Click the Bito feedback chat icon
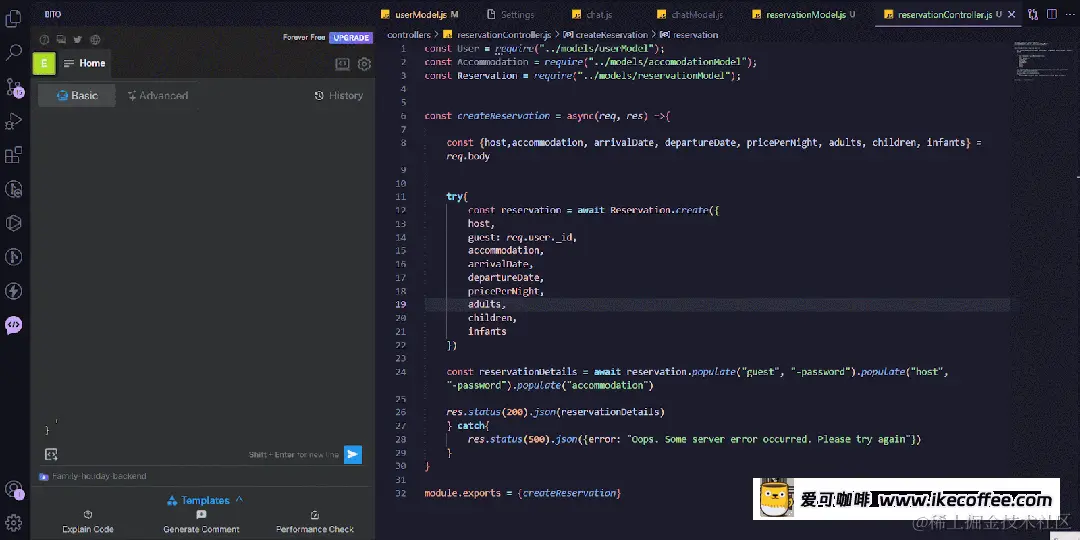1080x540 pixels. (61, 40)
